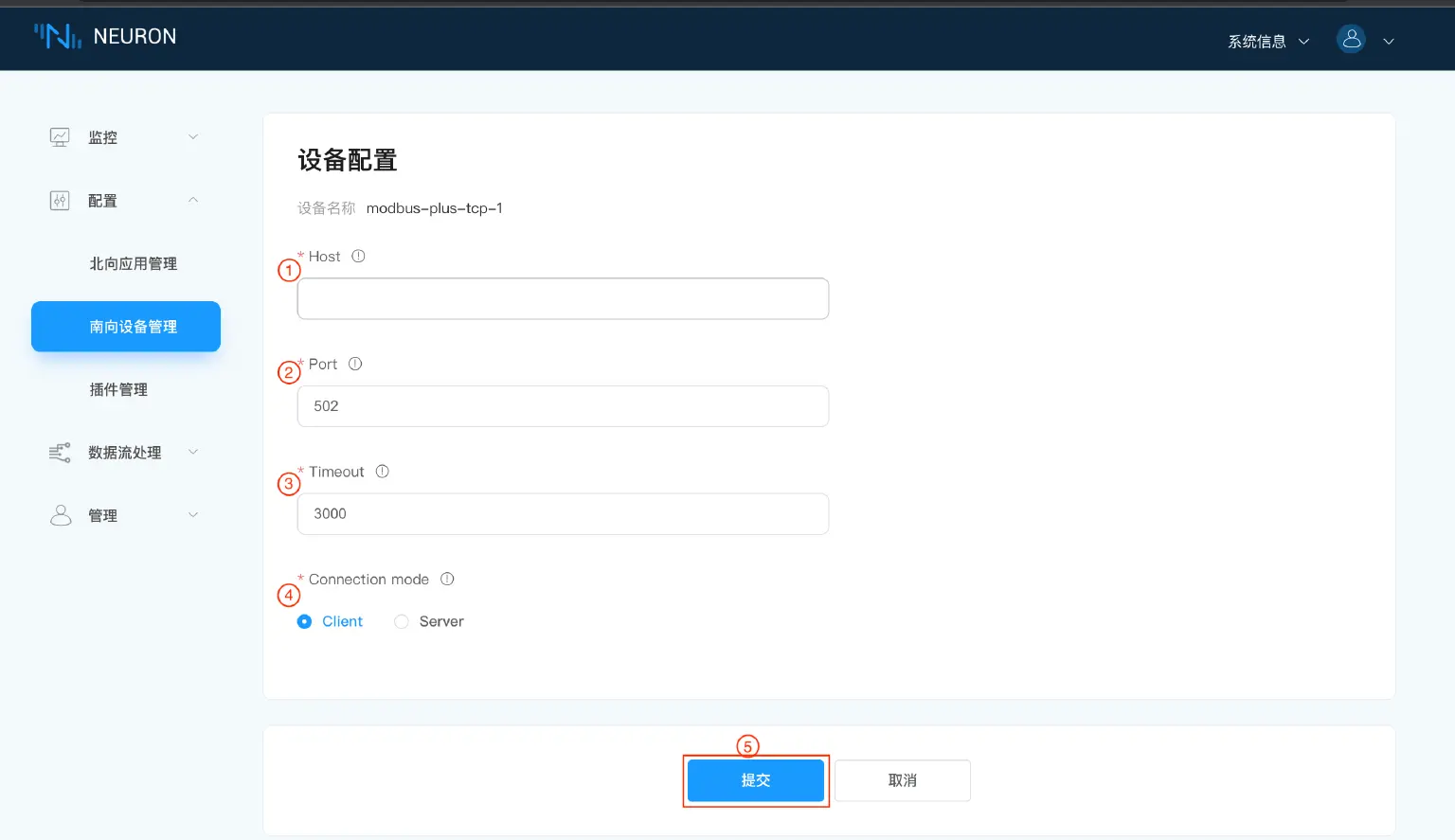Click the NEURON logo icon

[58, 36]
